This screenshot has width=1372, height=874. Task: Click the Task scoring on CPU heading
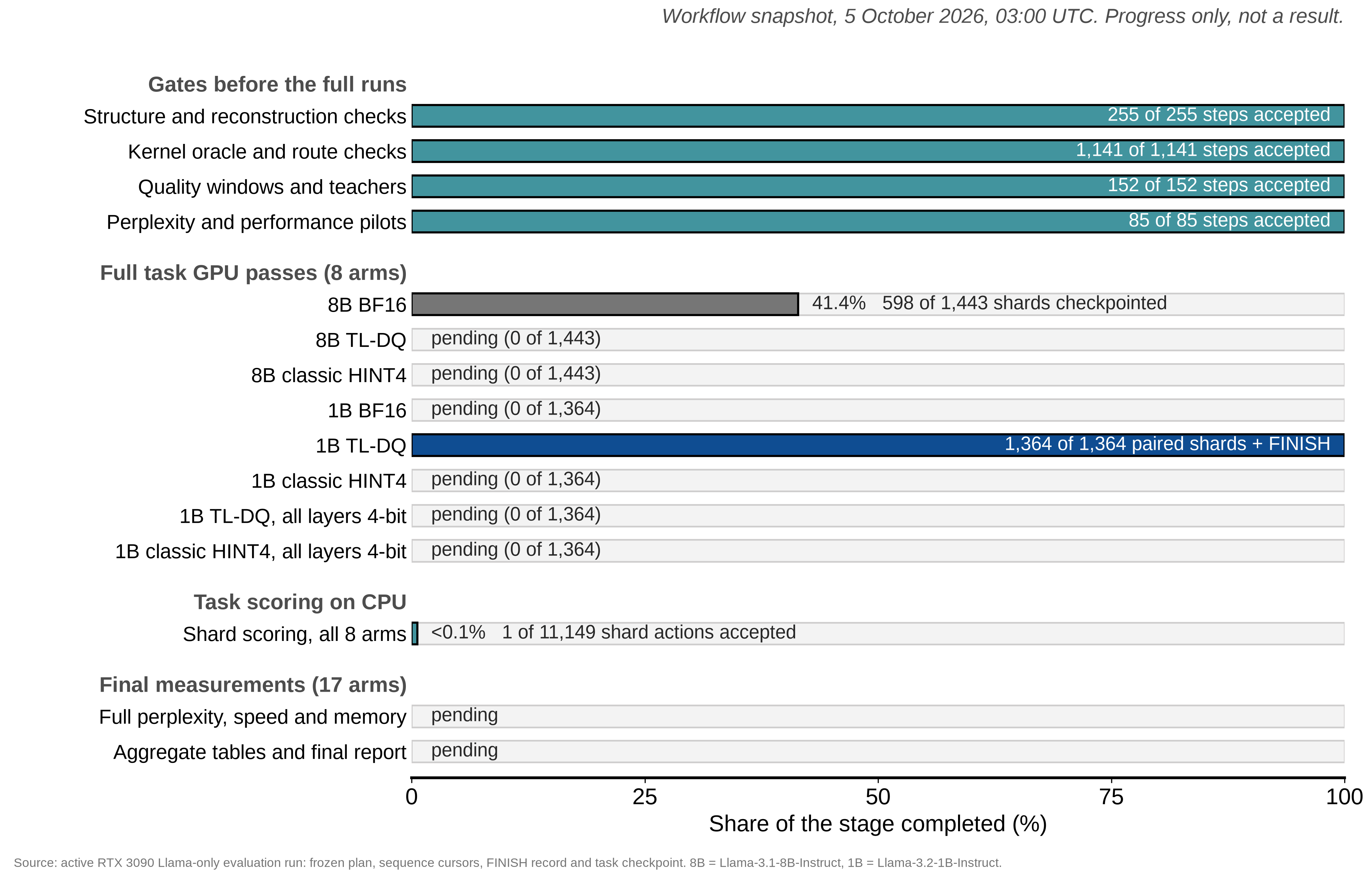300,602
